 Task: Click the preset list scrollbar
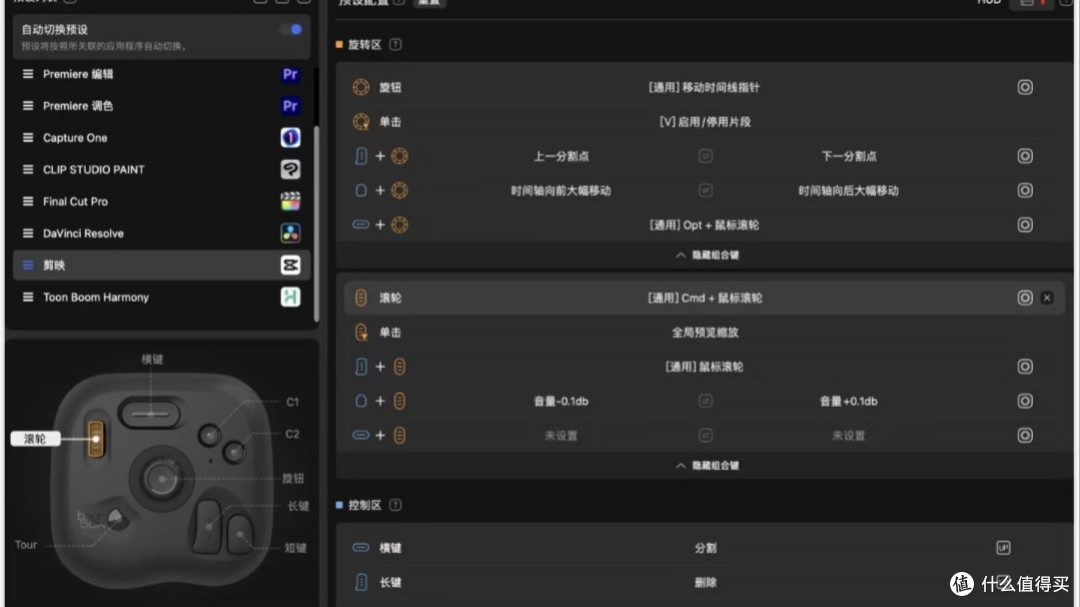pyautogui.click(x=316, y=224)
